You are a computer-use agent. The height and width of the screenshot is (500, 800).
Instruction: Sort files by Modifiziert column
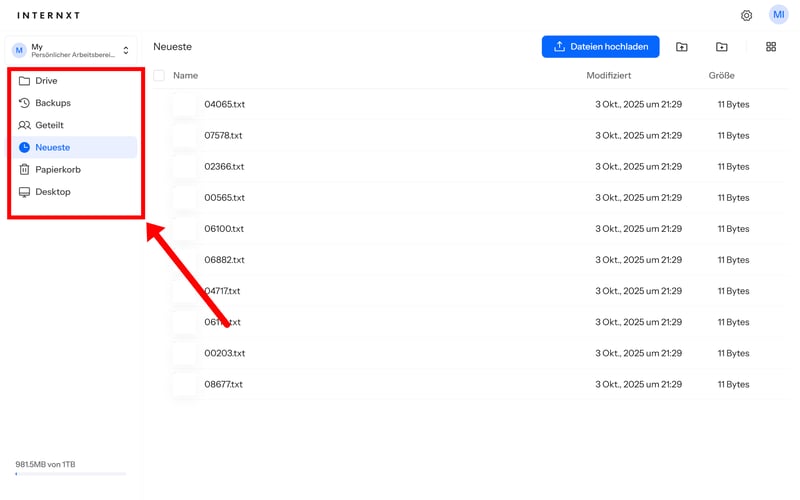coord(608,75)
